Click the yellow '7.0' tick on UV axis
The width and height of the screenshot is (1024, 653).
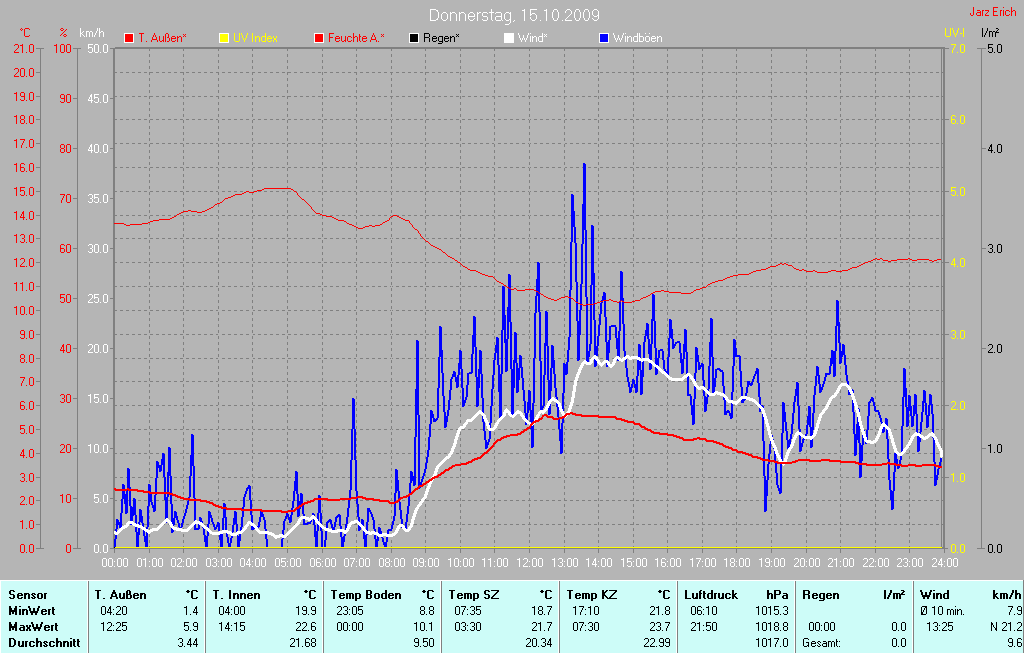pyautogui.click(x=957, y=48)
